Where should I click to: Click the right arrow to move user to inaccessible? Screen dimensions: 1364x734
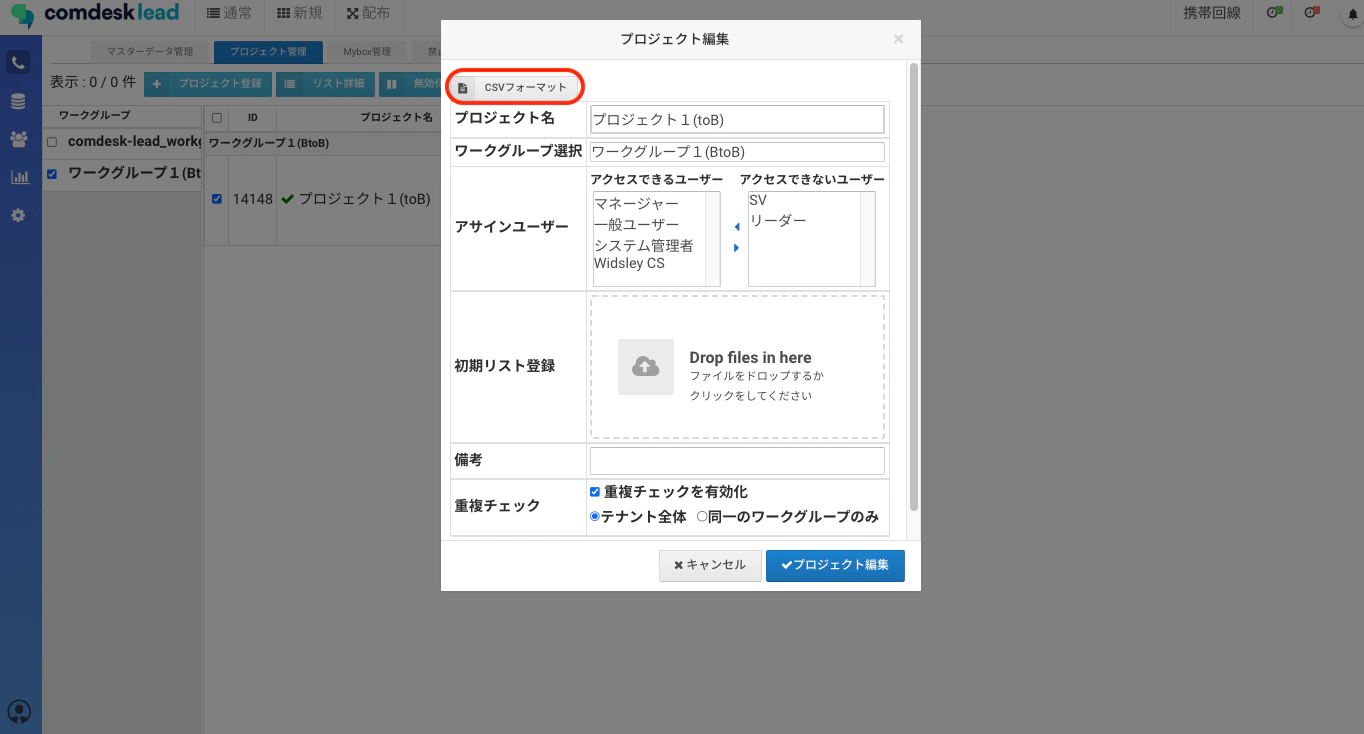(x=737, y=248)
